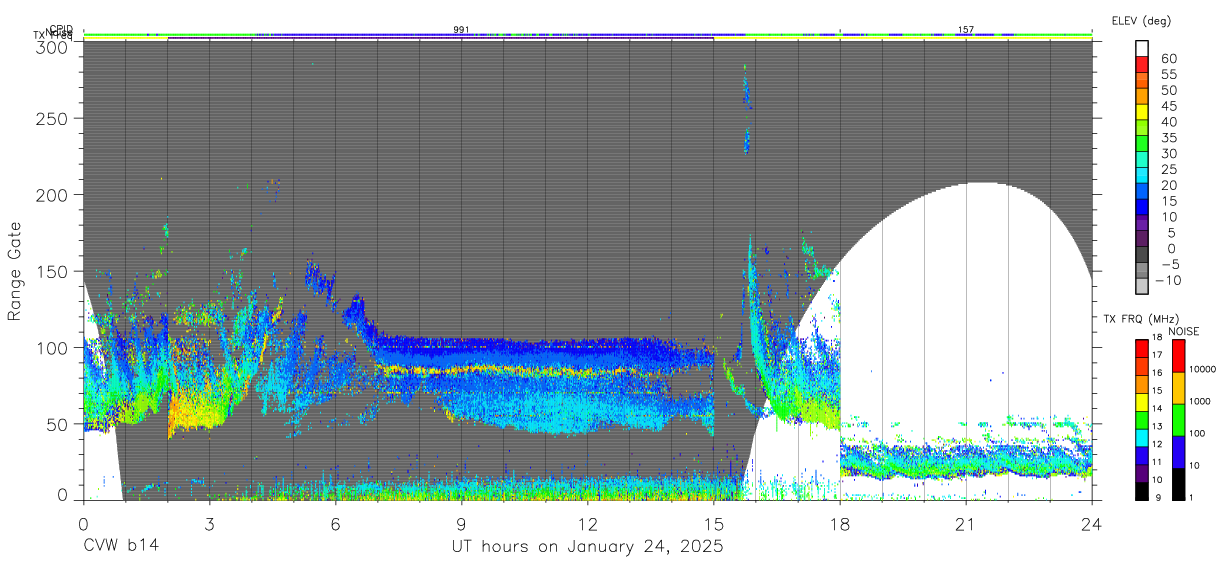The width and height of the screenshot is (1228, 567).
Task: Click the hour 18 tick label on time axis
Action: (x=839, y=524)
